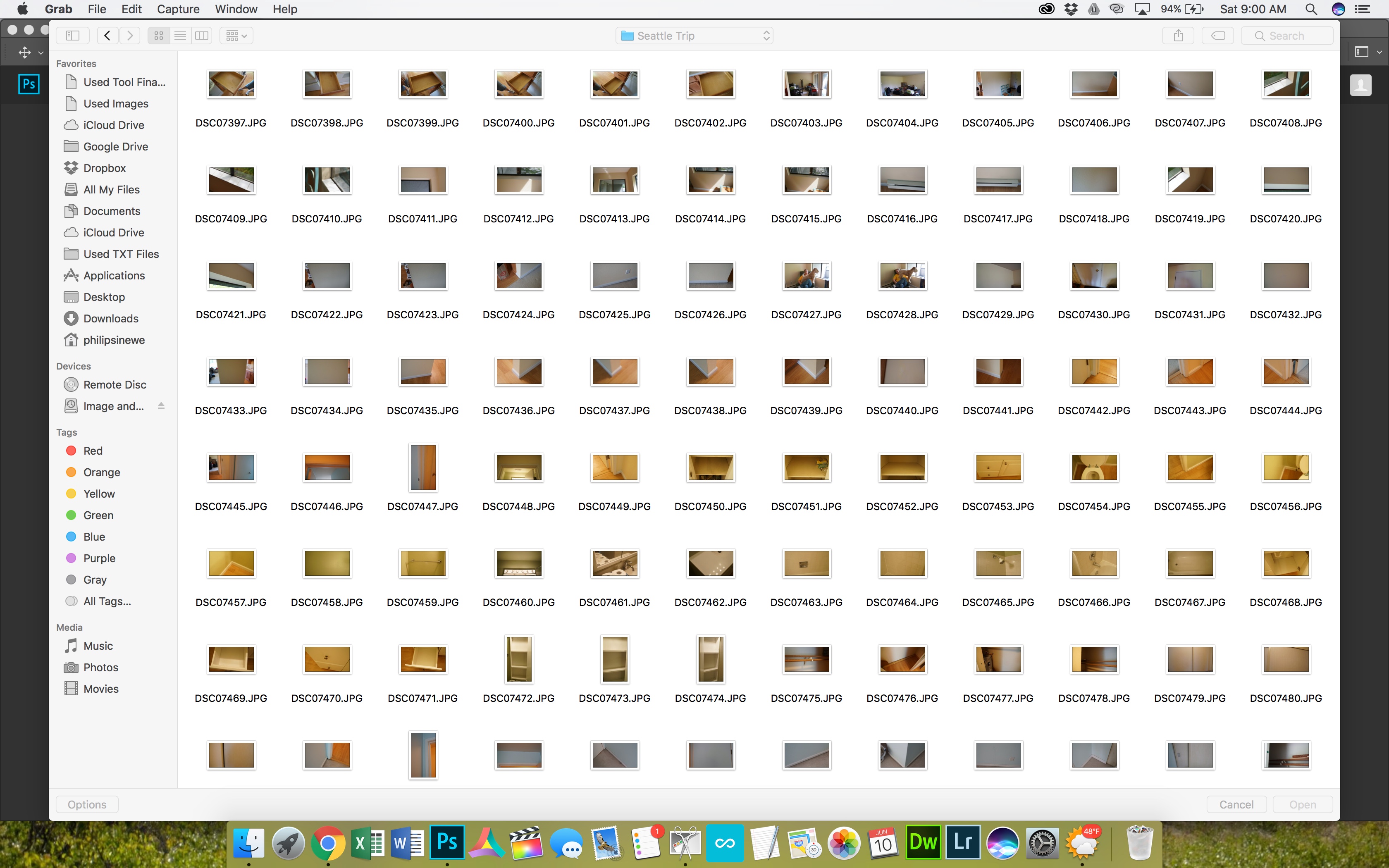1389x868 pixels.
Task: Switch to icon view mode
Action: [158, 36]
